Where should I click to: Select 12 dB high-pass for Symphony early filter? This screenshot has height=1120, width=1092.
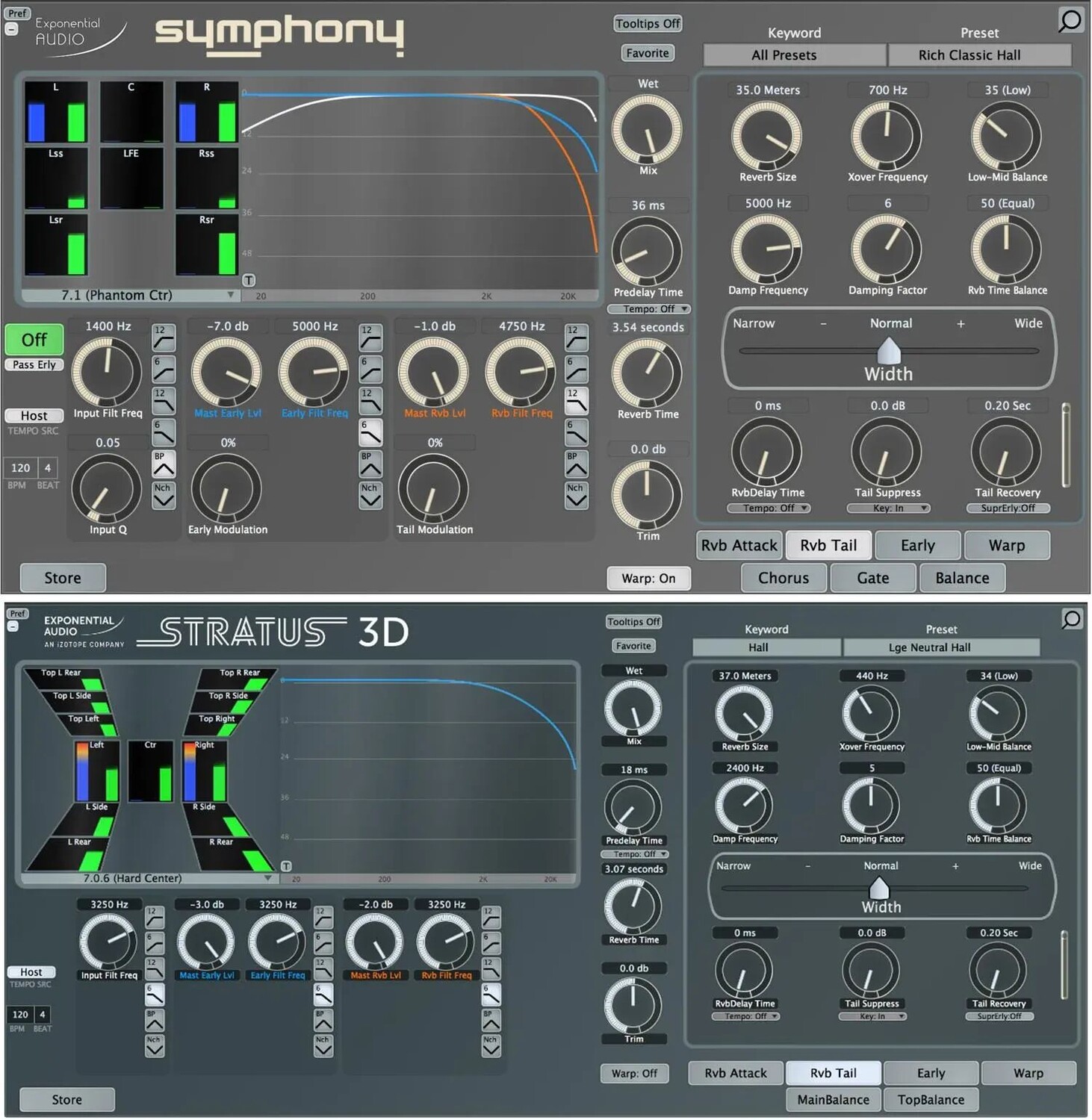[x=370, y=337]
